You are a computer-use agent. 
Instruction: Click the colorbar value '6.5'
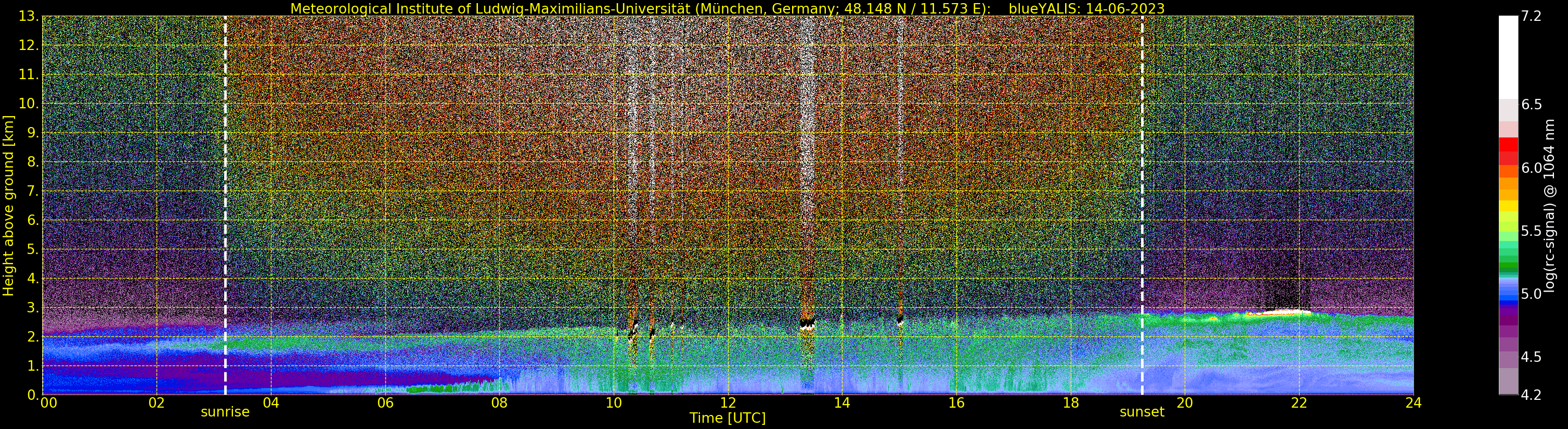(1532, 105)
